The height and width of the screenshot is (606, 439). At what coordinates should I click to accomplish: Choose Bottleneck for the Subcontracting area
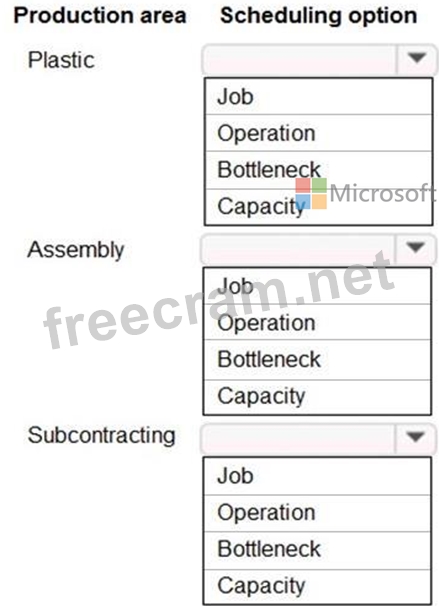(318, 550)
